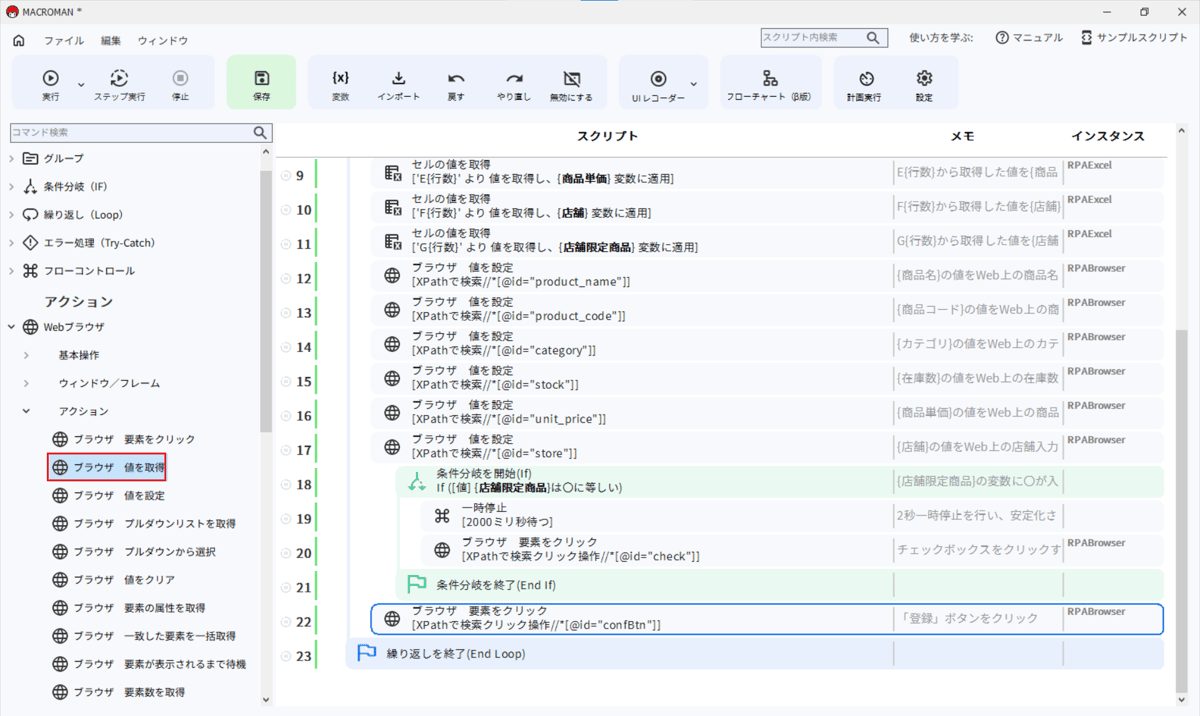1200x716 pixels.
Task: Select ブラウザ 値を取得 command
Action: pos(107,467)
